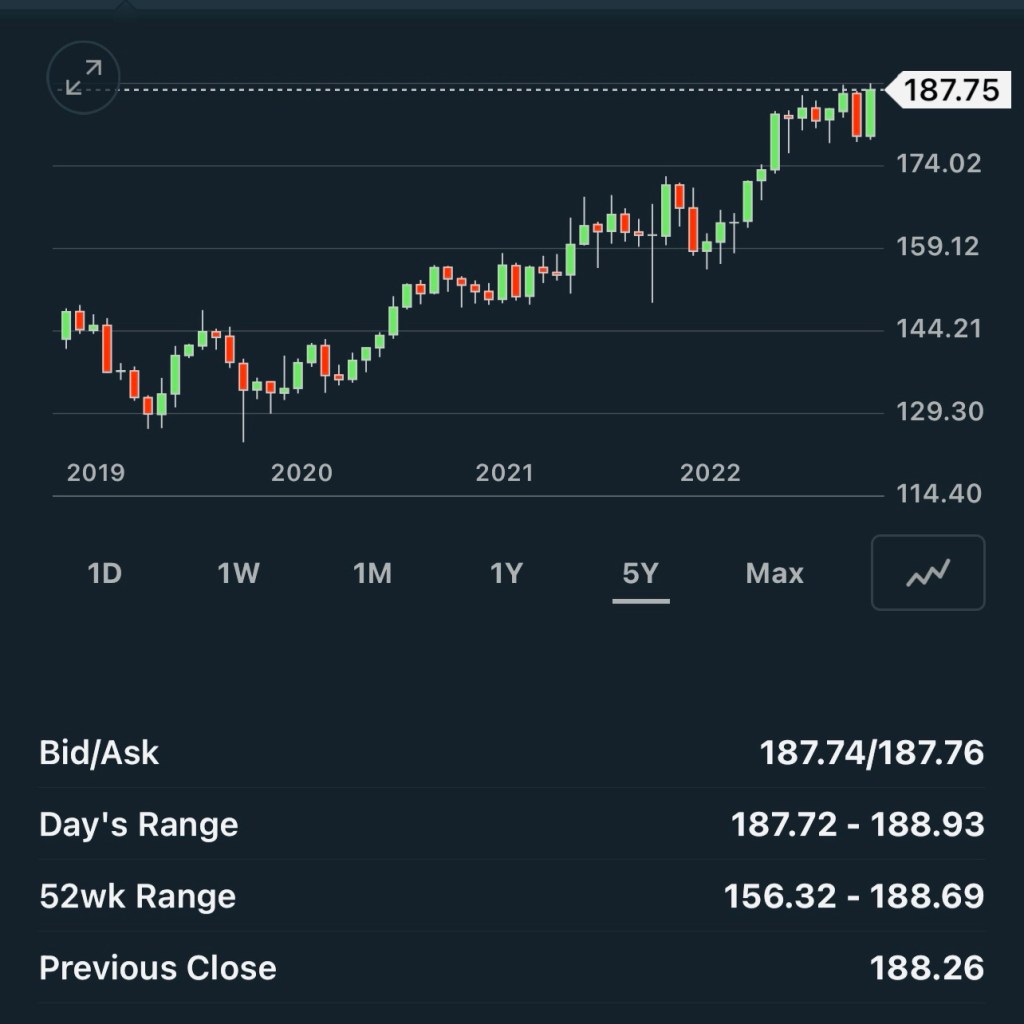
Task: Jump to the 2020 axis marker
Action: point(301,473)
